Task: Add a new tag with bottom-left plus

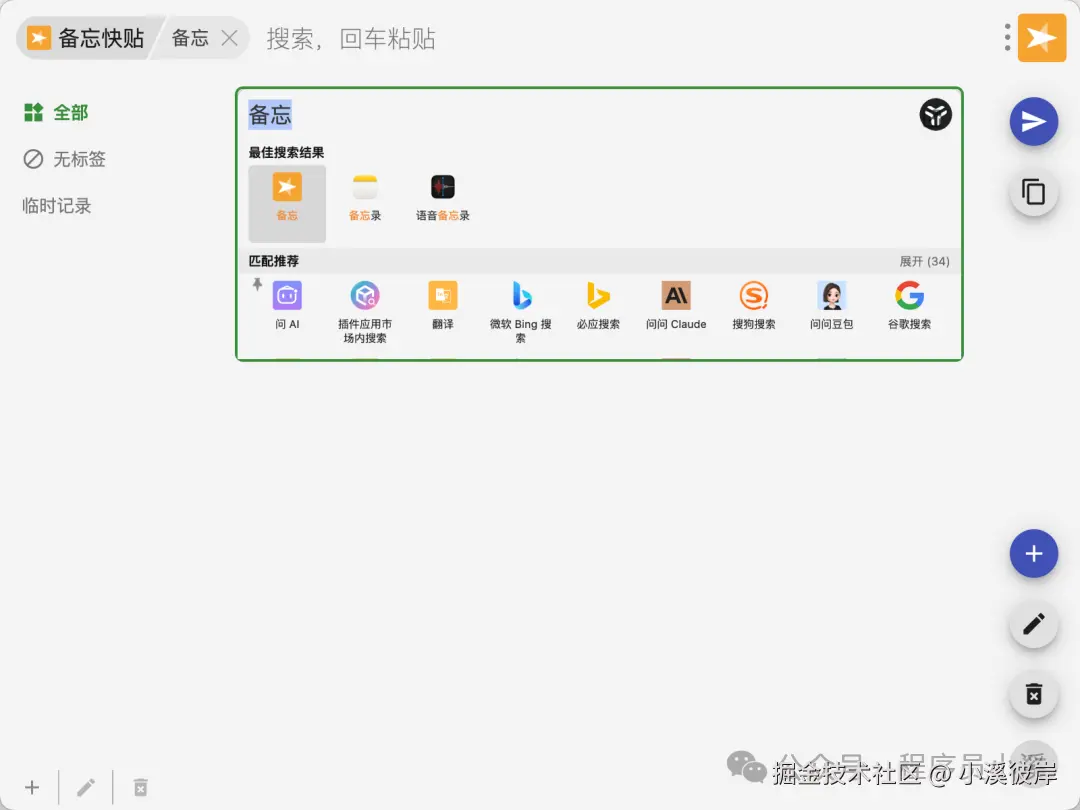Action: pos(32,787)
